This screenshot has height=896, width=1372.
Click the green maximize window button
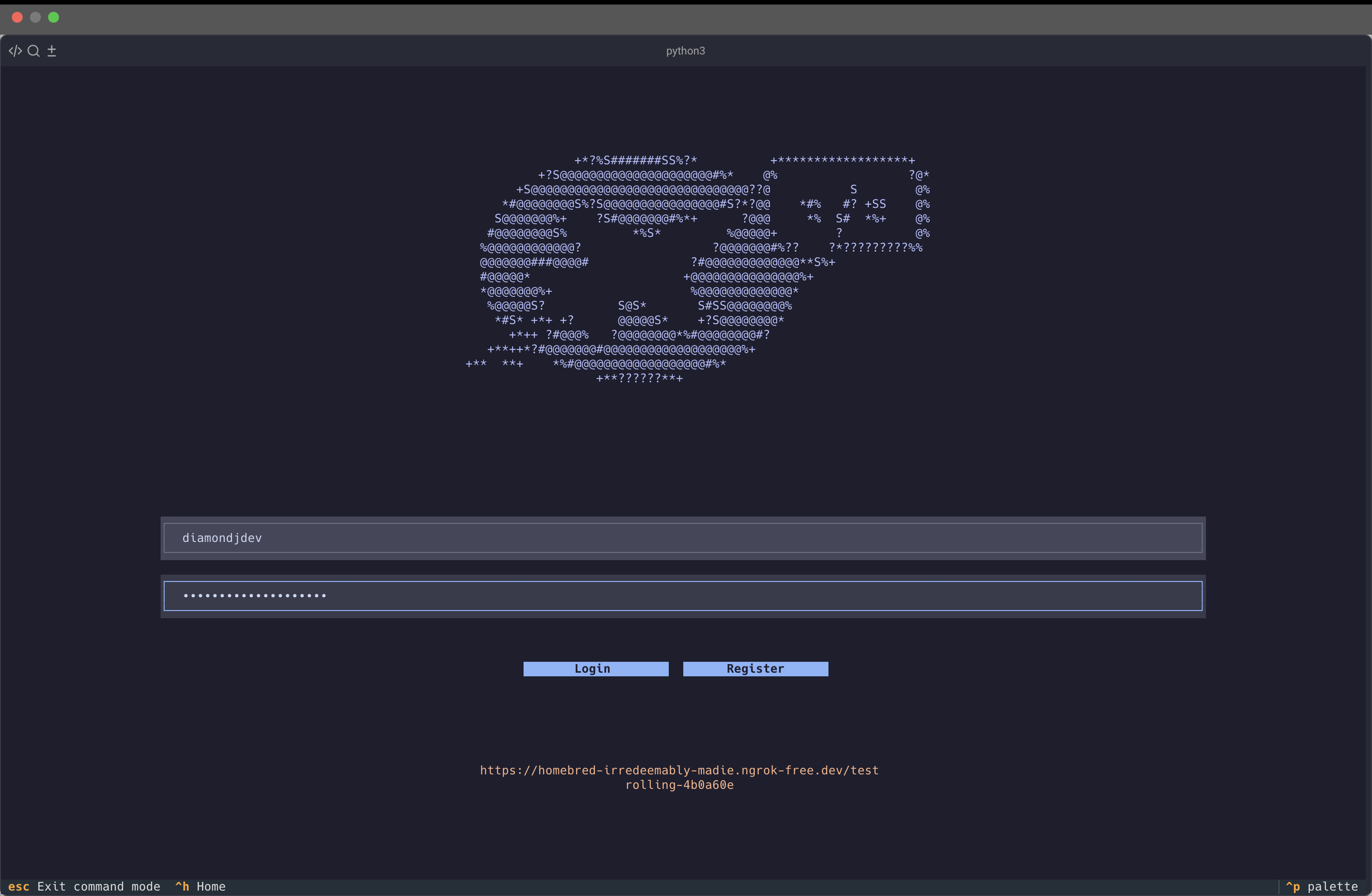point(54,17)
